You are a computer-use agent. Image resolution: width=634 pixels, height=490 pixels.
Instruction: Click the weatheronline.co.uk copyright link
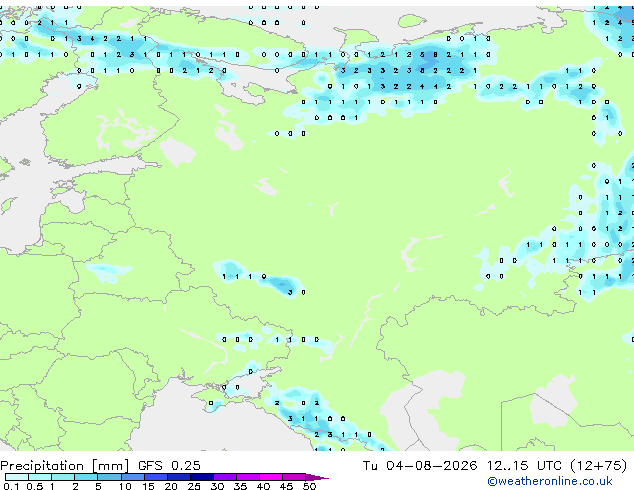click(550, 481)
